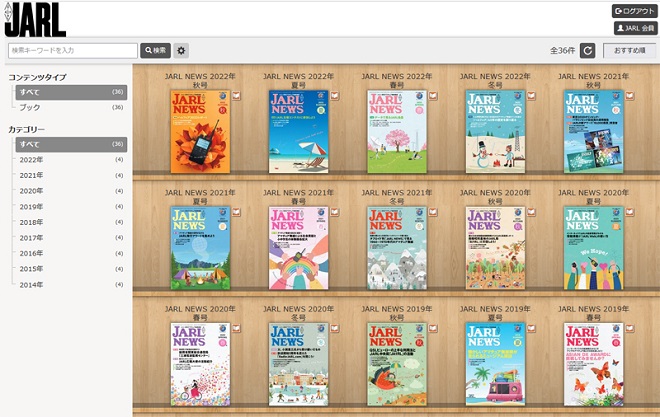Filter by 2020年 category
Screen dimensions: 660x417
point(71,191)
